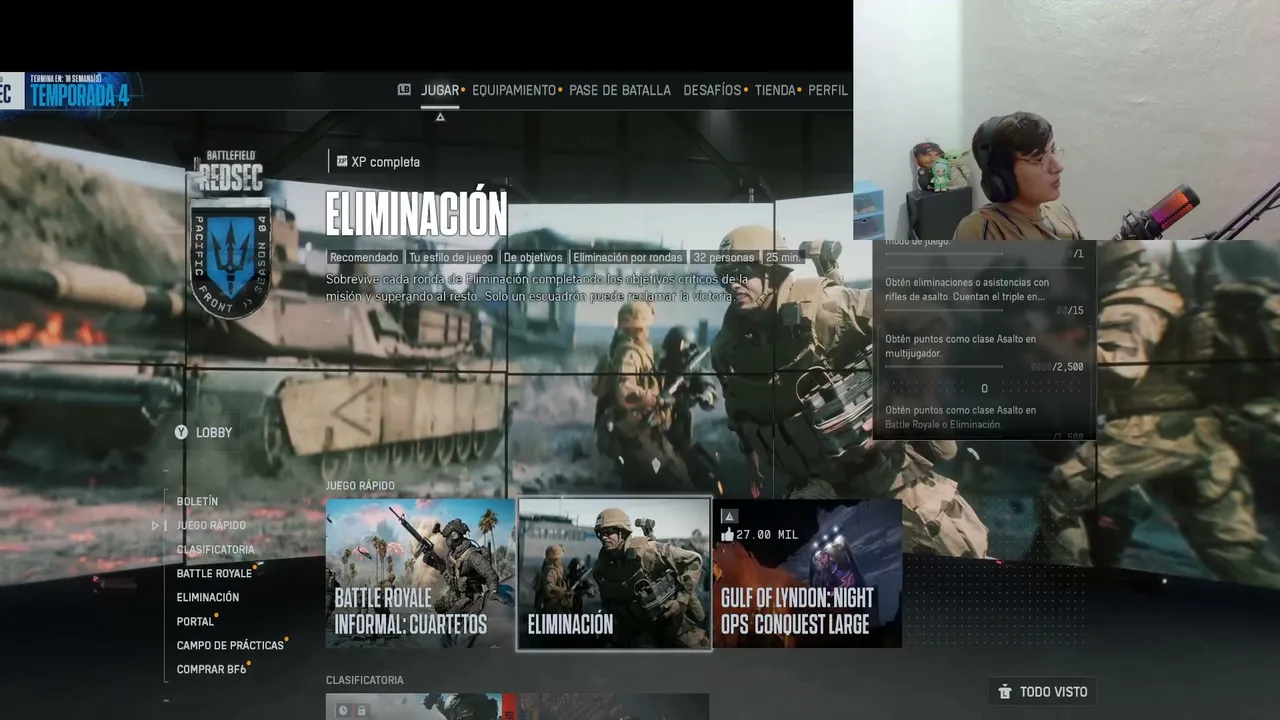This screenshot has height=720, width=1280.
Task: Click the CLASIFICATORIA section heading above cards
Action: pyautogui.click(x=365, y=680)
